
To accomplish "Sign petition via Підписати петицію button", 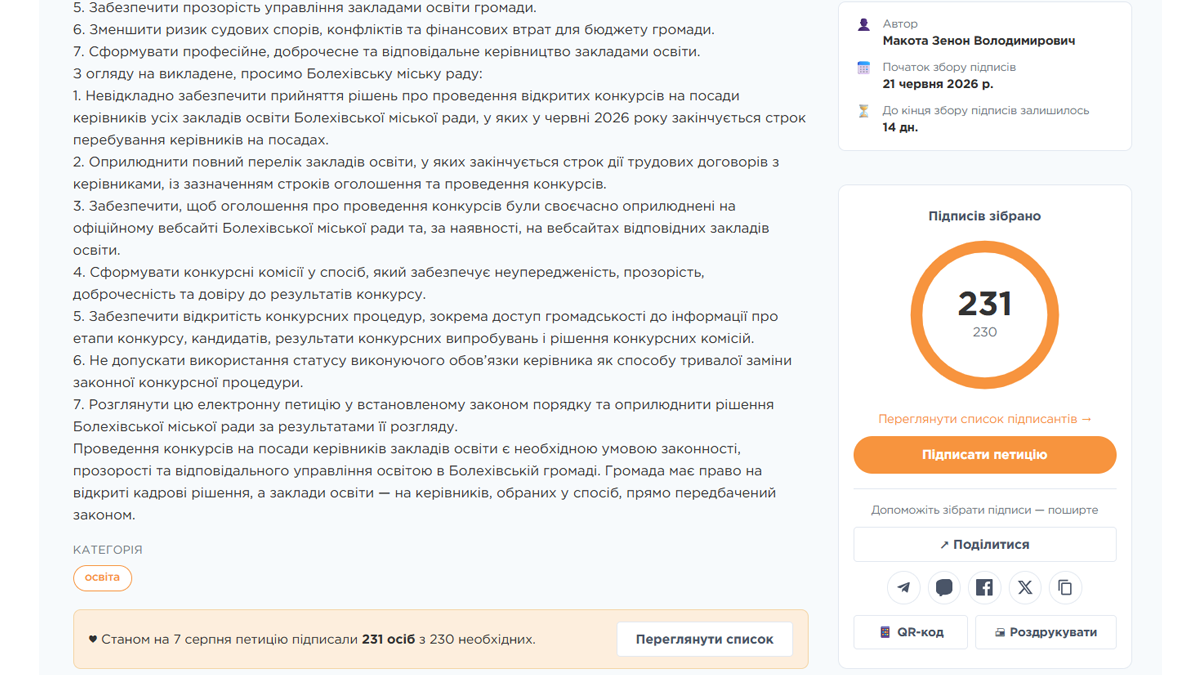I will point(985,455).
